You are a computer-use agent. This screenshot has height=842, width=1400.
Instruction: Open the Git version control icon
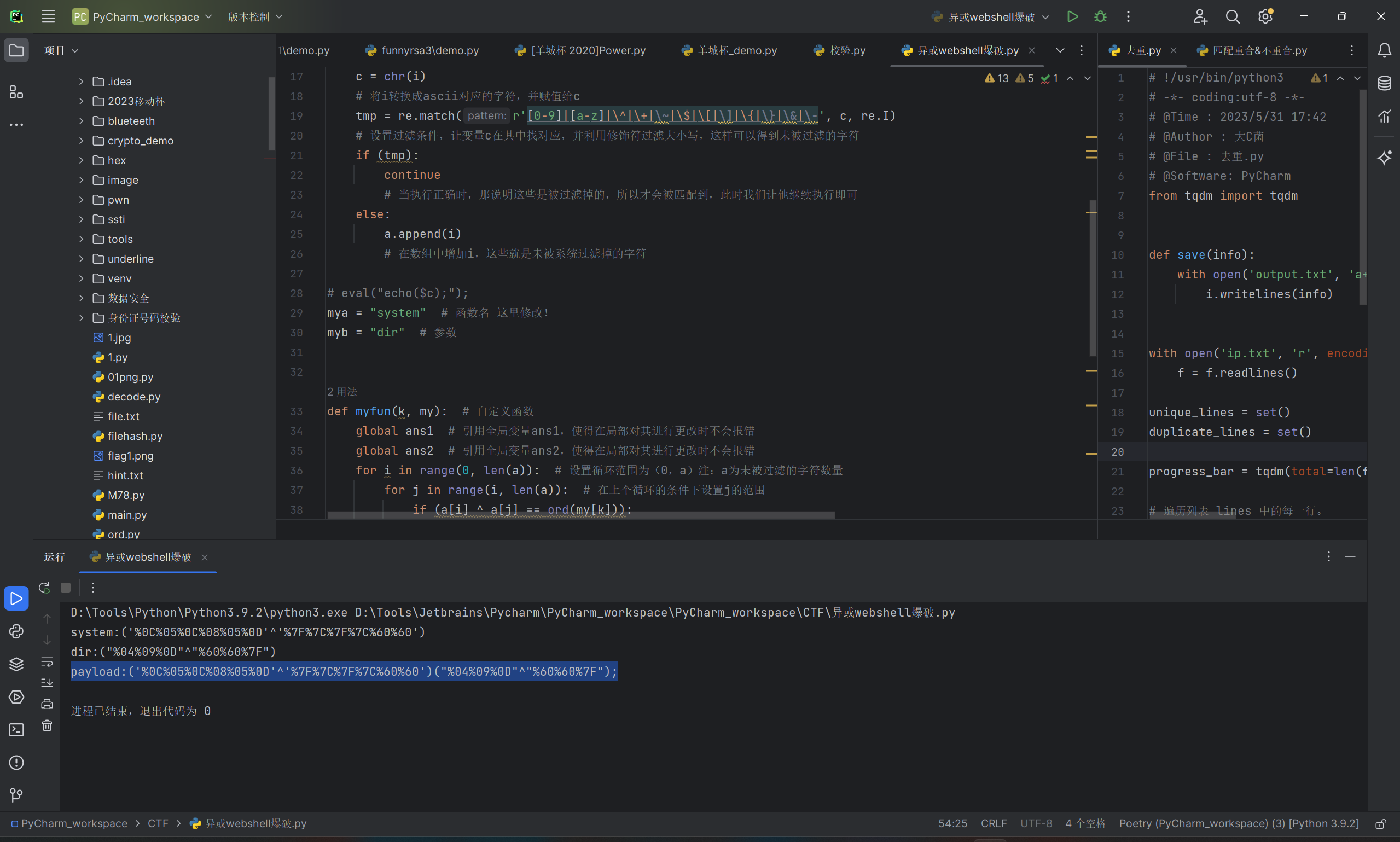[x=16, y=795]
